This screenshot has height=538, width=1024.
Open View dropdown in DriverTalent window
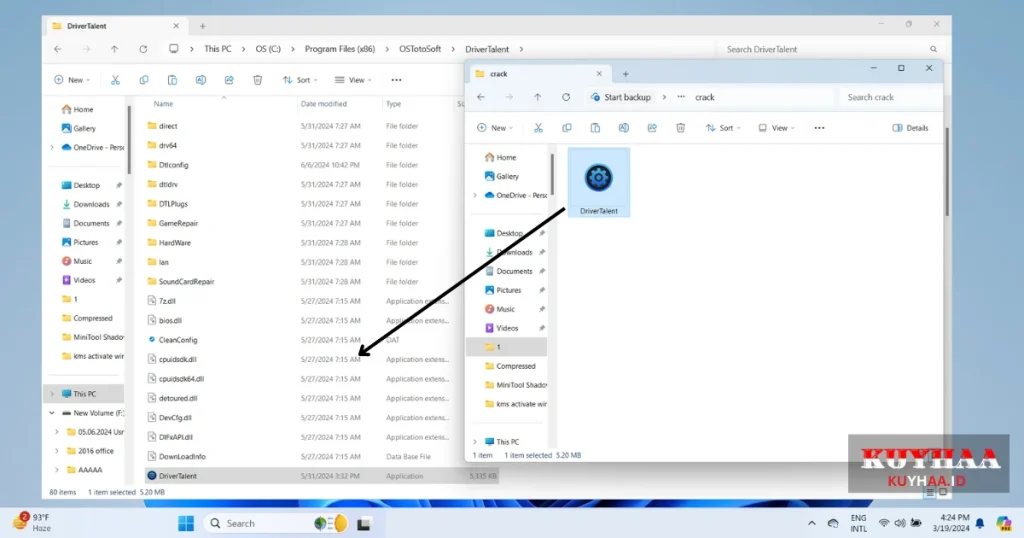coord(353,80)
